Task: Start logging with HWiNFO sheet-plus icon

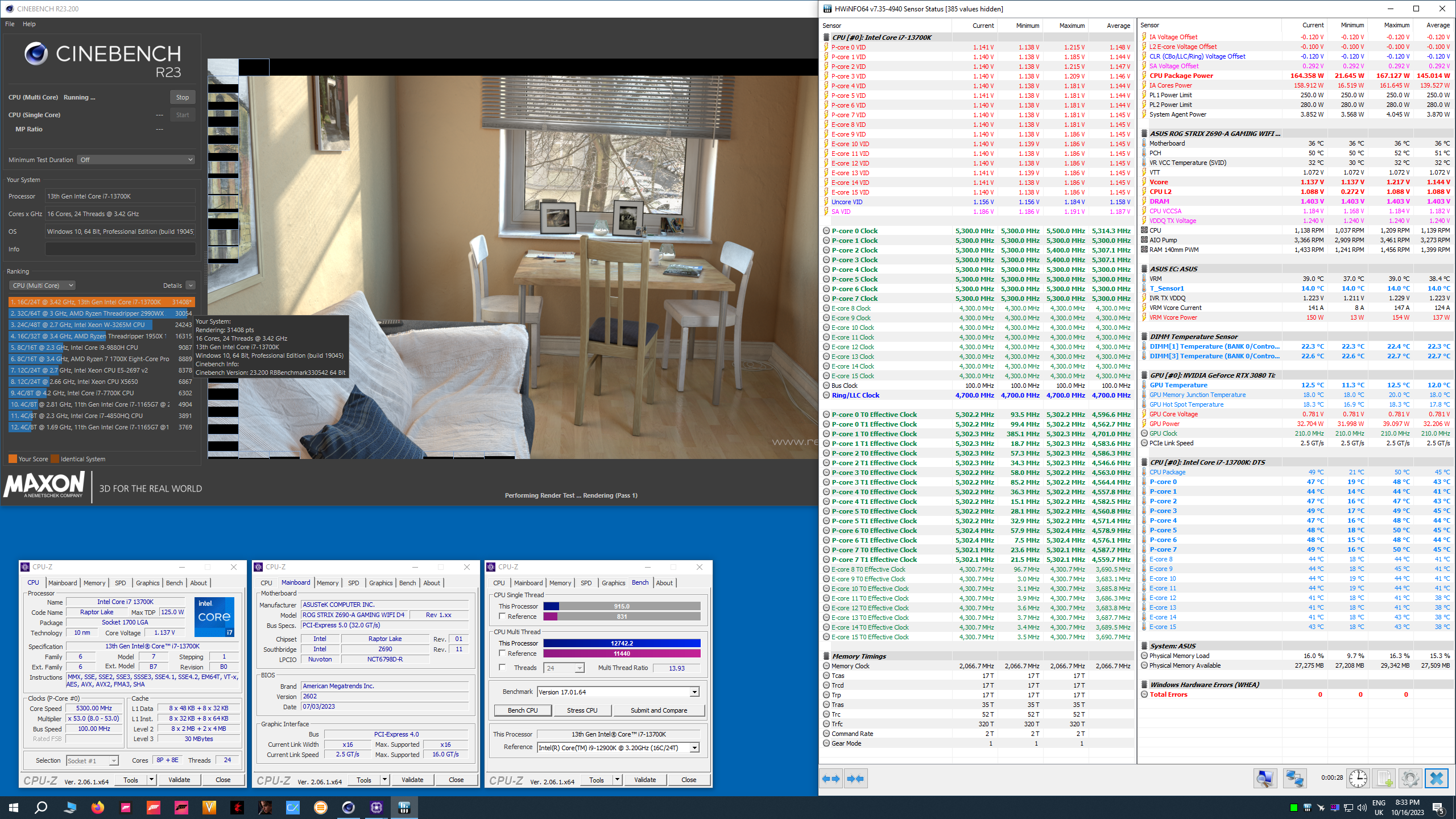Action: point(1384,779)
